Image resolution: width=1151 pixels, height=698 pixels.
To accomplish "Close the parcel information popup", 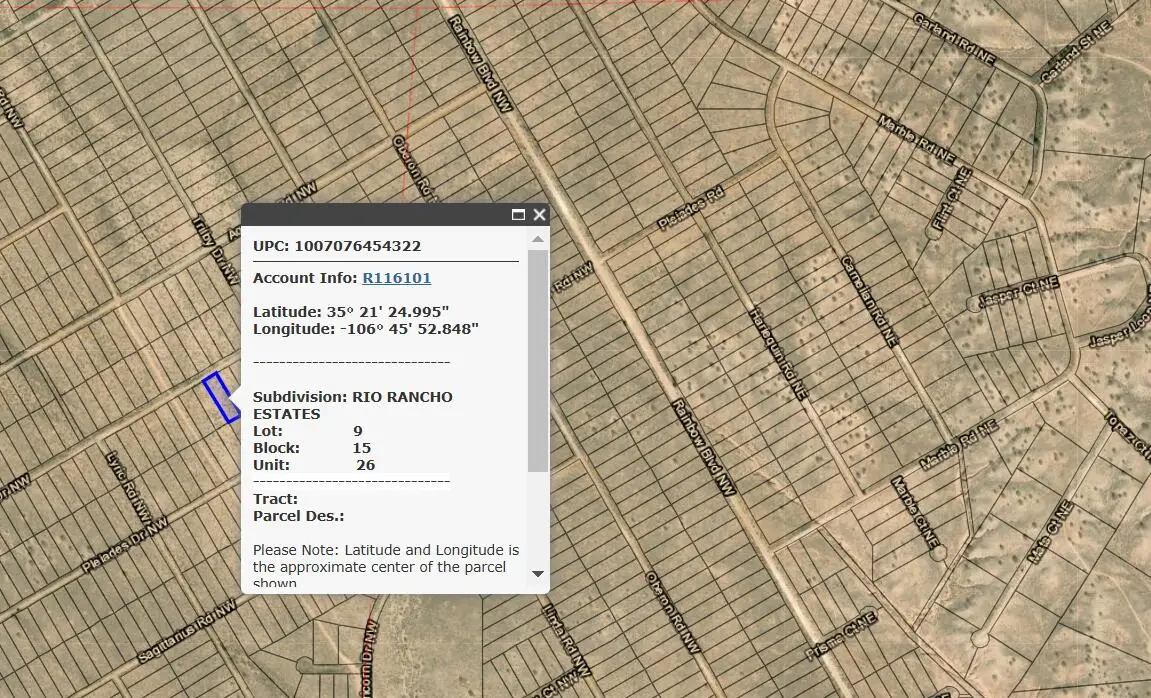I will tap(539, 214).
